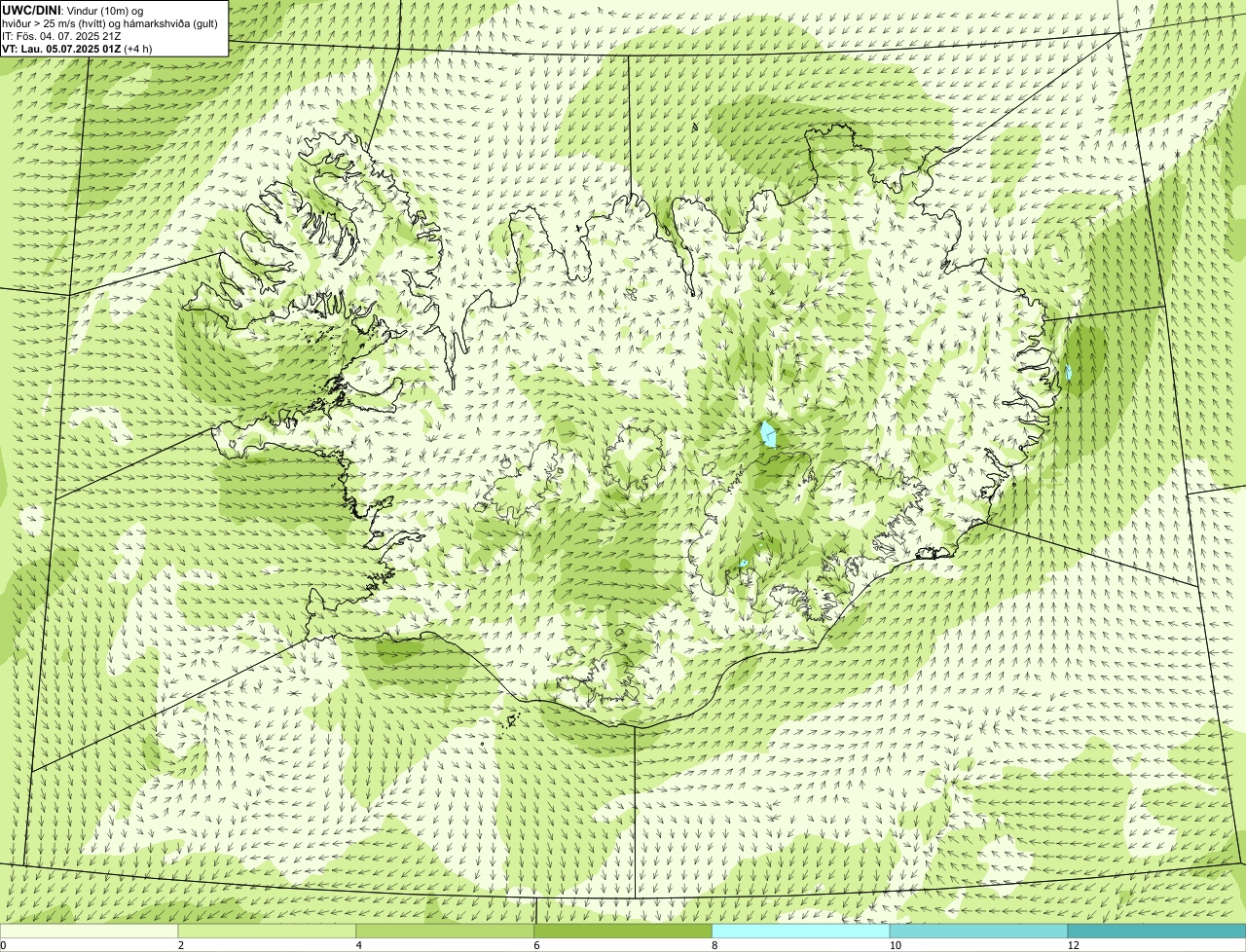
Task: Click the 6–8 m/s dark green legend swatch
Action: pyautogui.click(x=624, y=931)
